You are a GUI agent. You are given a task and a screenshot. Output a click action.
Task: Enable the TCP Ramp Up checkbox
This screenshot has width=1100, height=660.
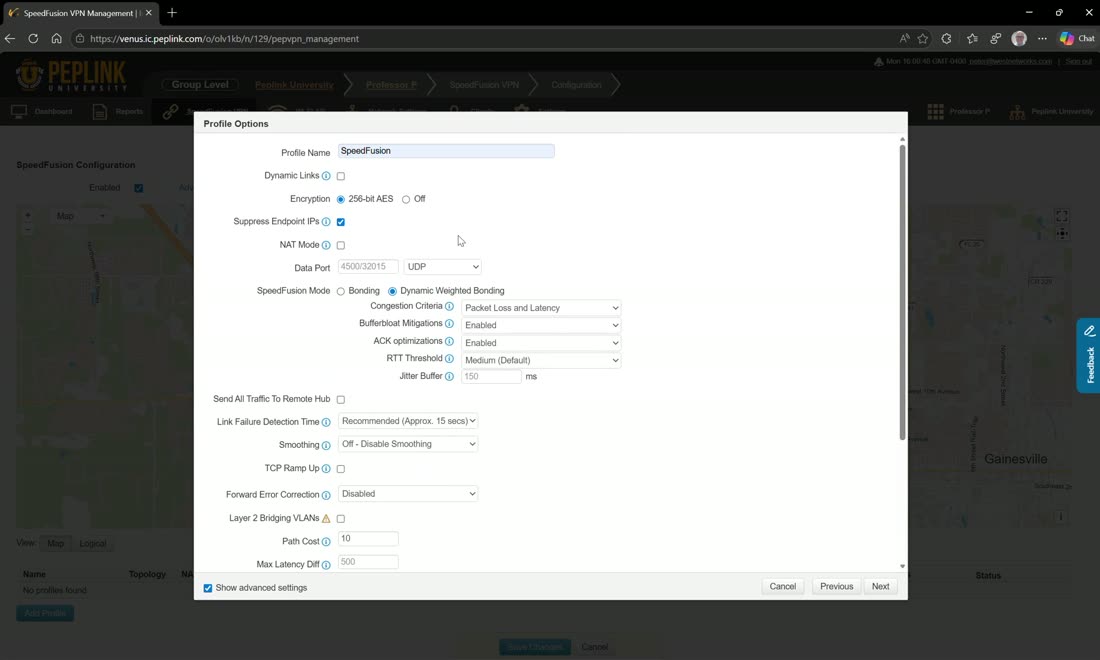point(341,469)
